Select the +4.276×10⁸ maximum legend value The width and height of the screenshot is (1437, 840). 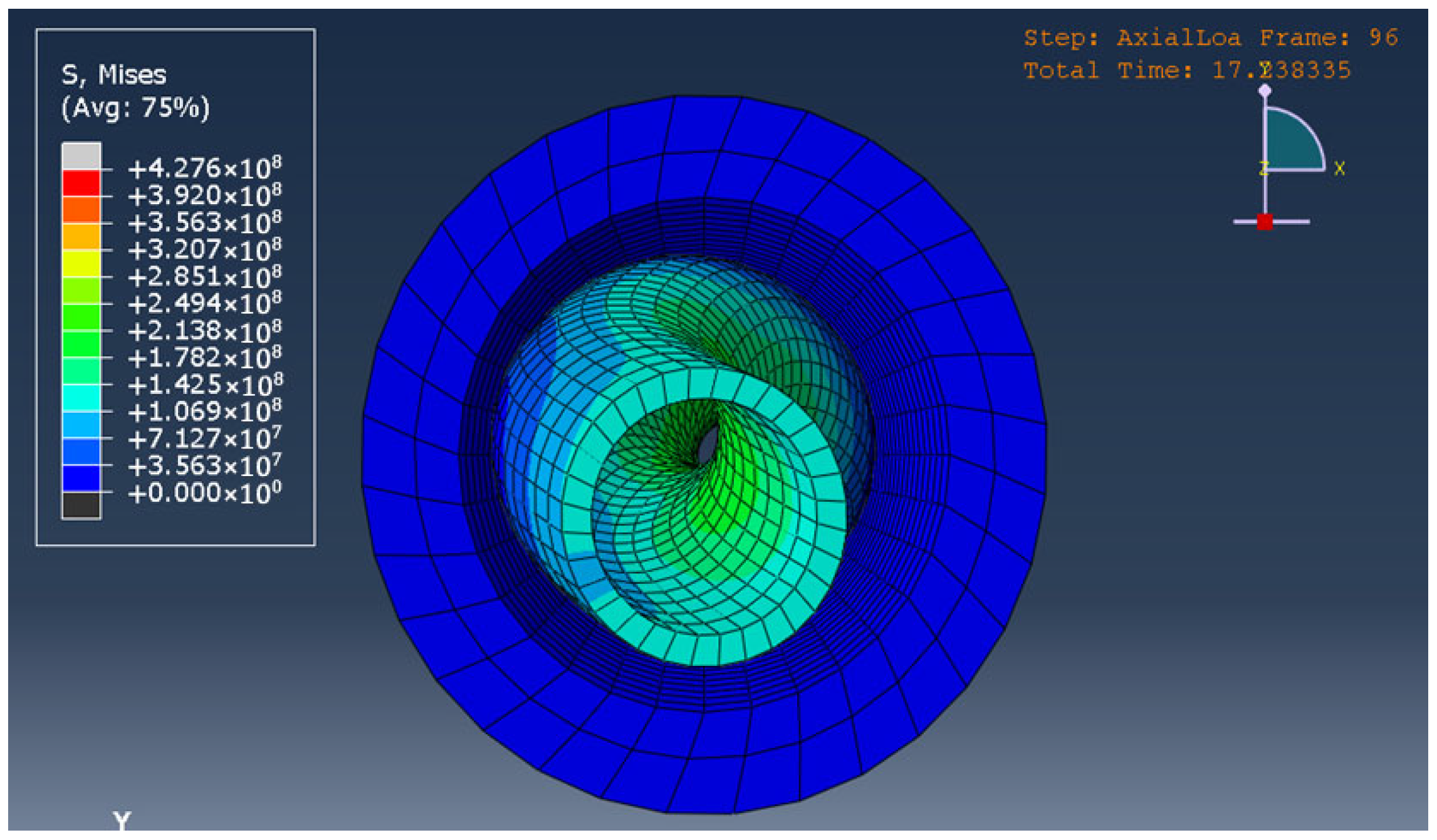204,168
